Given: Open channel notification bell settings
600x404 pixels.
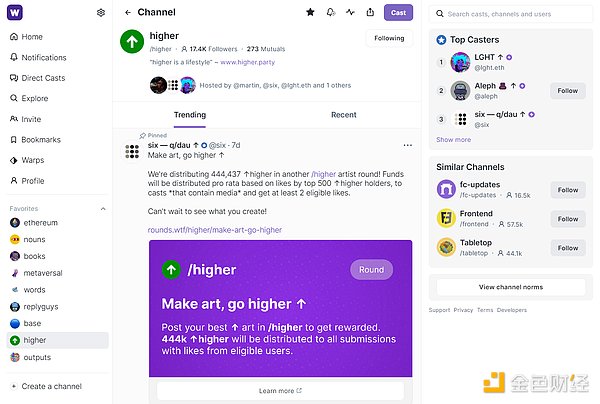Looking at the screenshot, I should (331, 12).
